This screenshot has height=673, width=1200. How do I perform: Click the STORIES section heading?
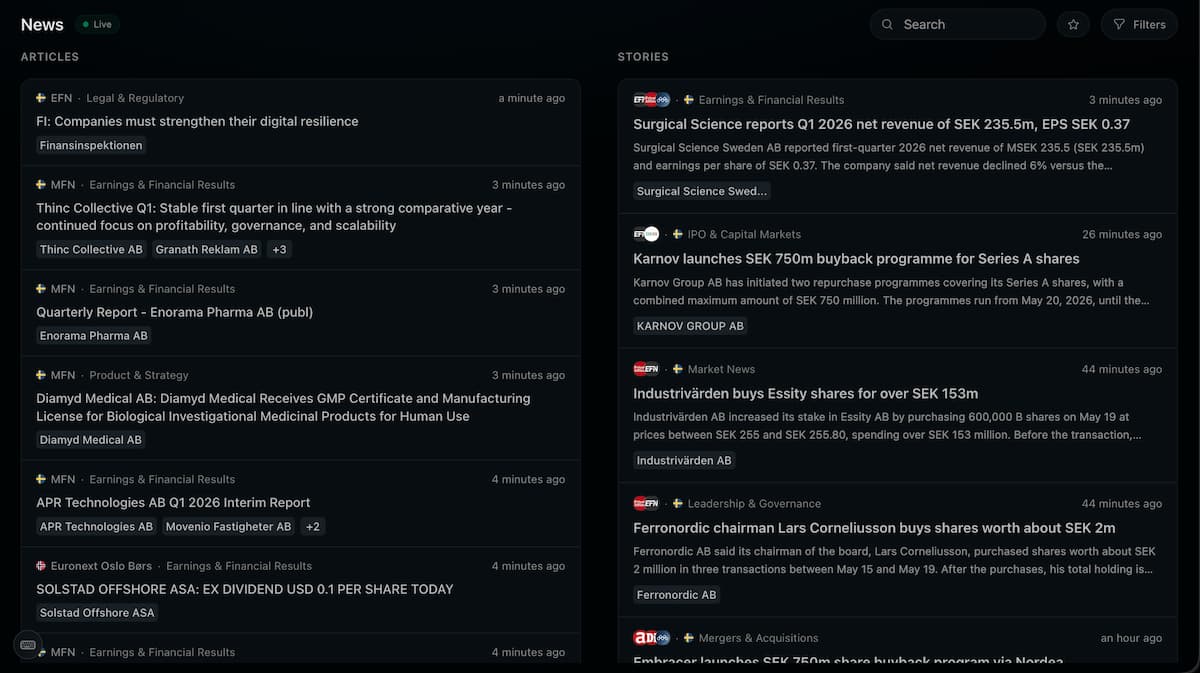tap(643, 57)
